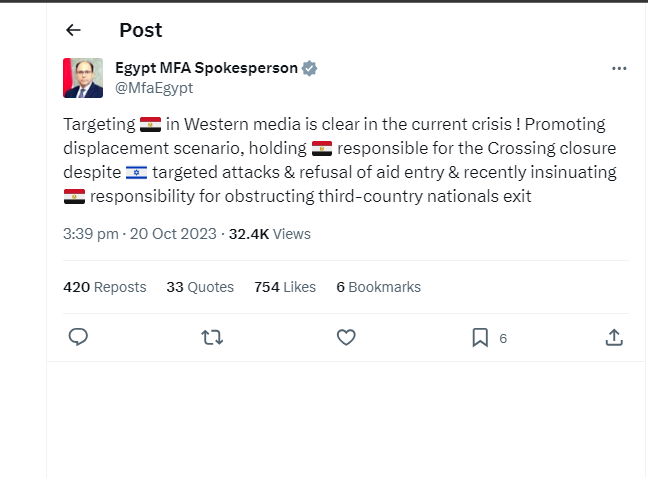
Task: Click the repost arrows icon
Action: (212, 338)
